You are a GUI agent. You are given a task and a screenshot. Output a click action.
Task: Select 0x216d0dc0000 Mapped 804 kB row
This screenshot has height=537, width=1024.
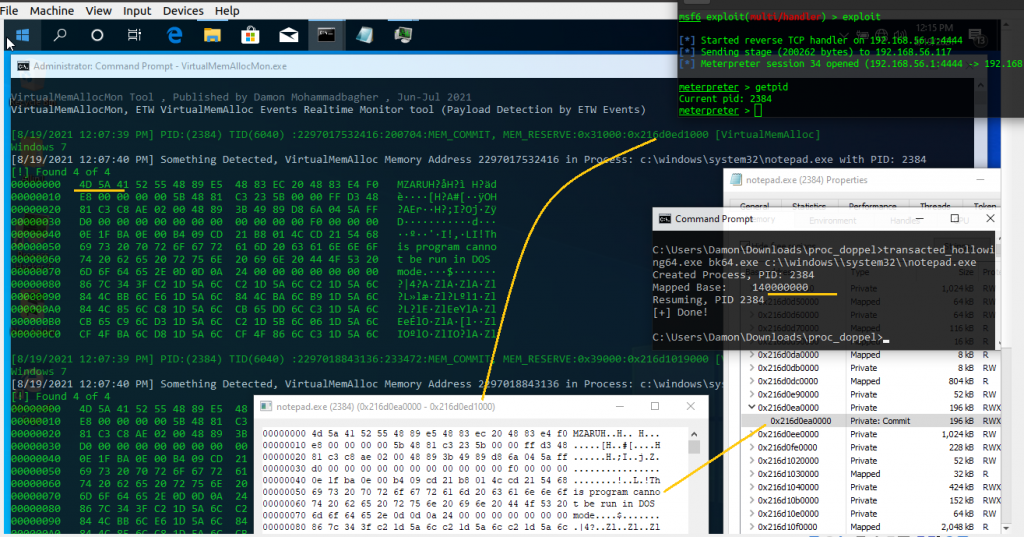(871, 381)
